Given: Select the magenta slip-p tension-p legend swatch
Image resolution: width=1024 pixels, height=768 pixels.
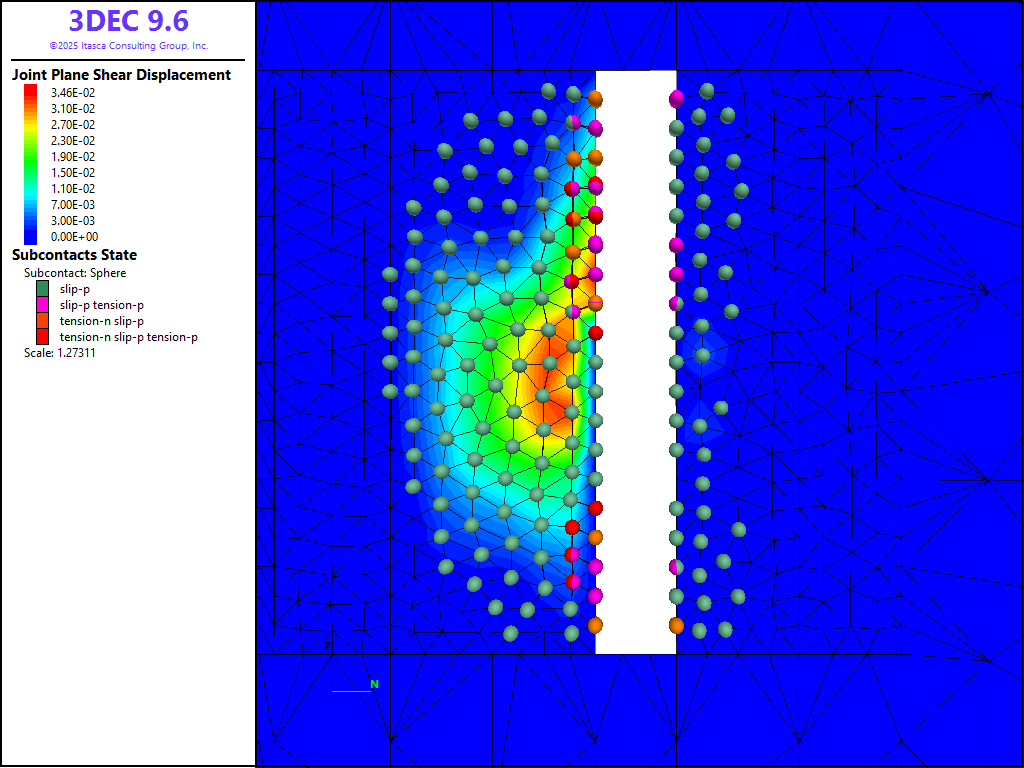Looking at the screenshot, I should point(42,304).
